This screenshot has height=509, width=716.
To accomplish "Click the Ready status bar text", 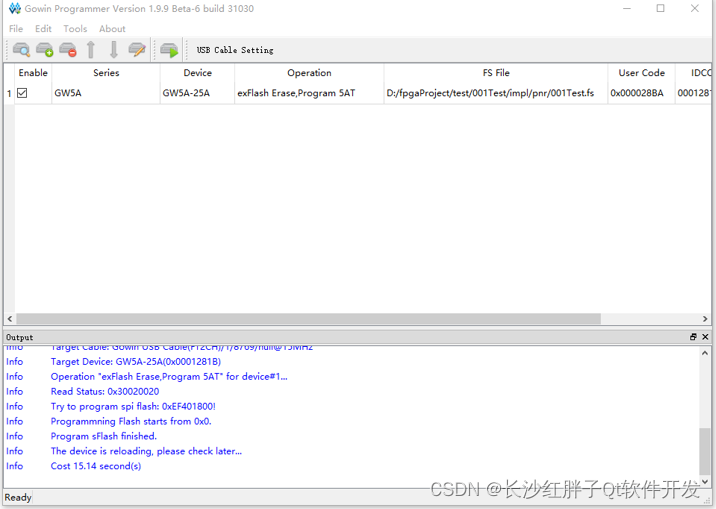I will coord(18,497).
